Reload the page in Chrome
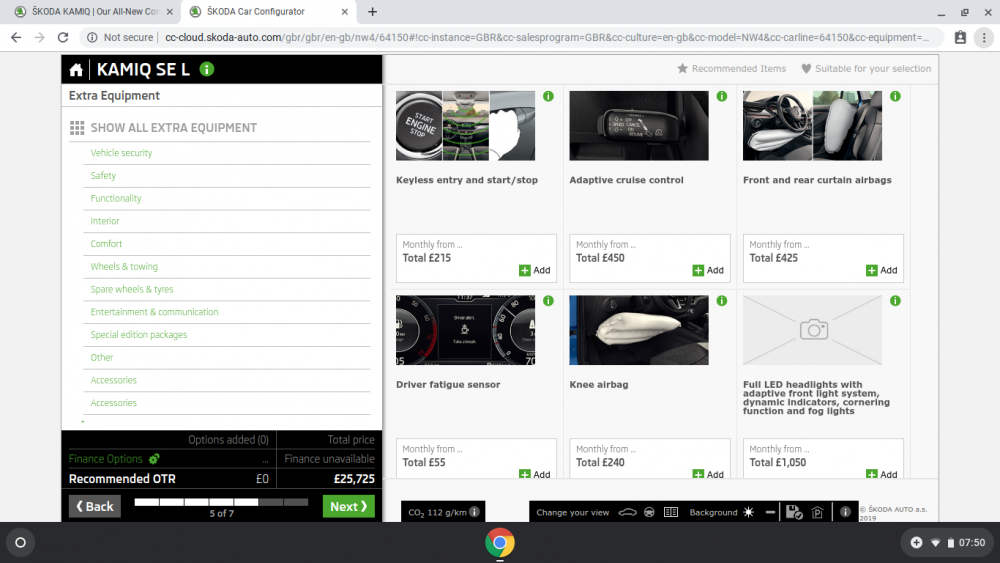This screenshot has width=1000, height=563. pyautogui.click(x=62, y=38)
